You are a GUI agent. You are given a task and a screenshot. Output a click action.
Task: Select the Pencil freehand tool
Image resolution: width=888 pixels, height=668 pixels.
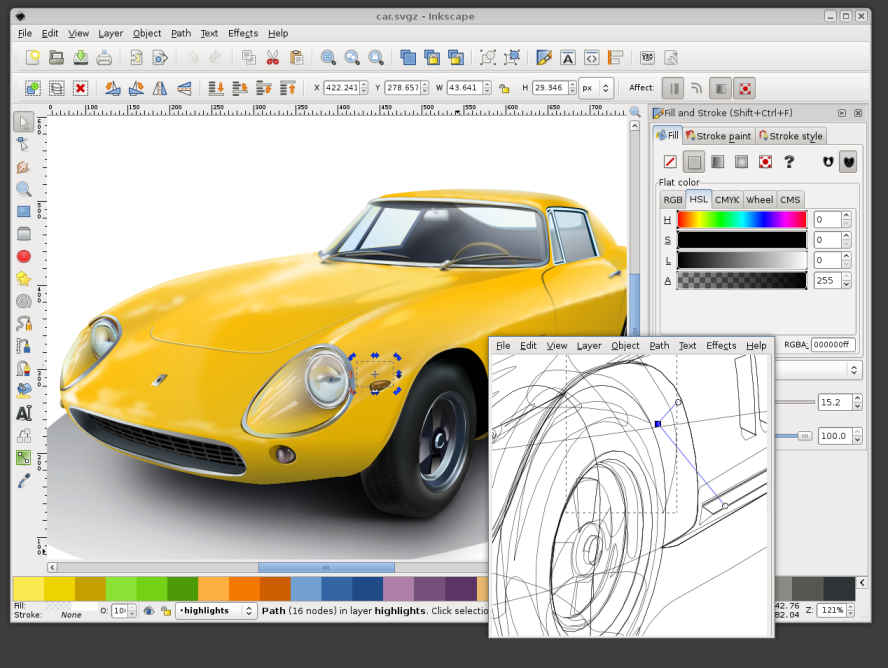(23, 324)
